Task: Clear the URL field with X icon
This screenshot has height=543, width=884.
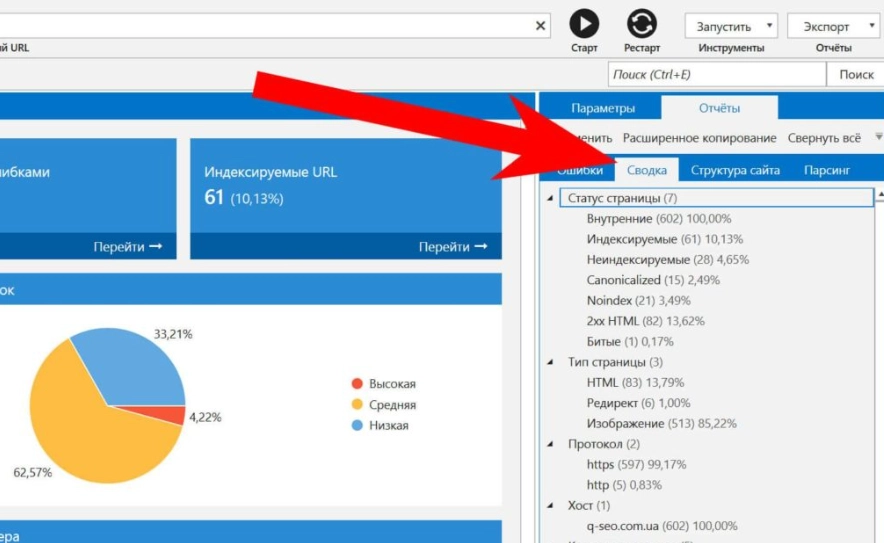Action: click(541, 26)
